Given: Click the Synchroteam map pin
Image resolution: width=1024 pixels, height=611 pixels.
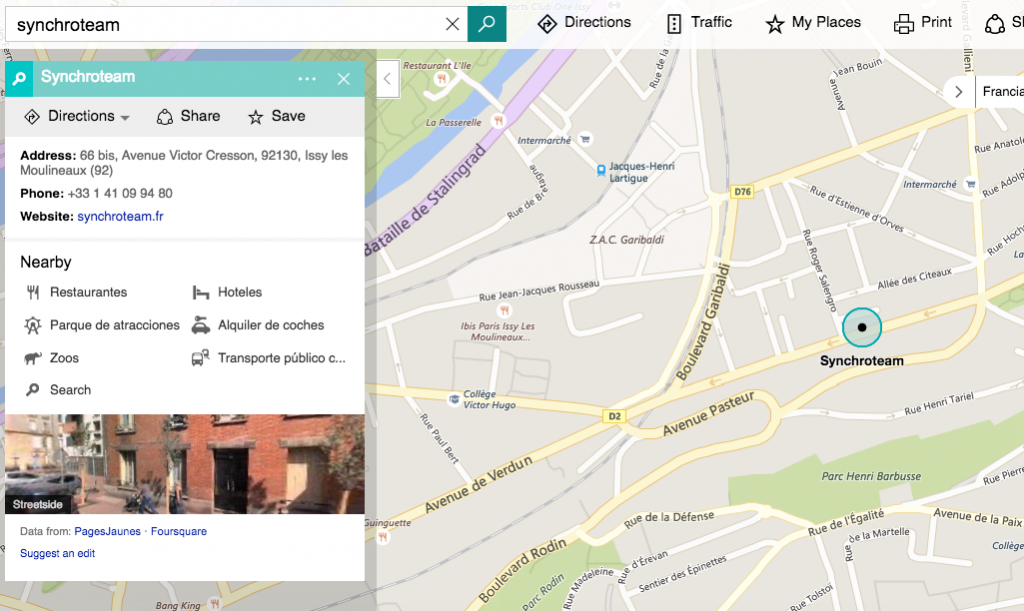Looking at the screenshot, I should tap(862, 327).
